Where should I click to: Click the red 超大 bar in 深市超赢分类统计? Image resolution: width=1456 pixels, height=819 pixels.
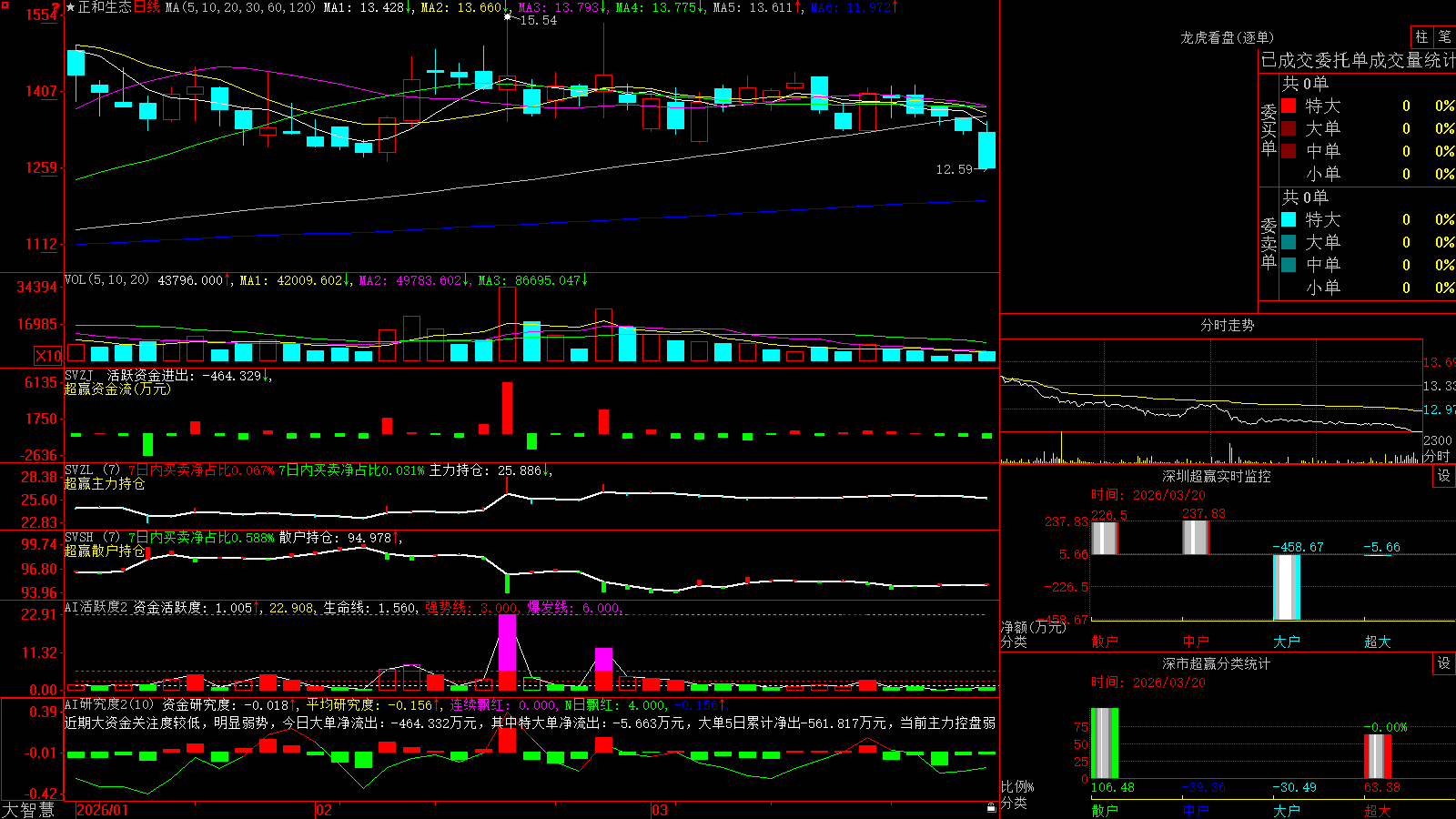(1377, 757)
